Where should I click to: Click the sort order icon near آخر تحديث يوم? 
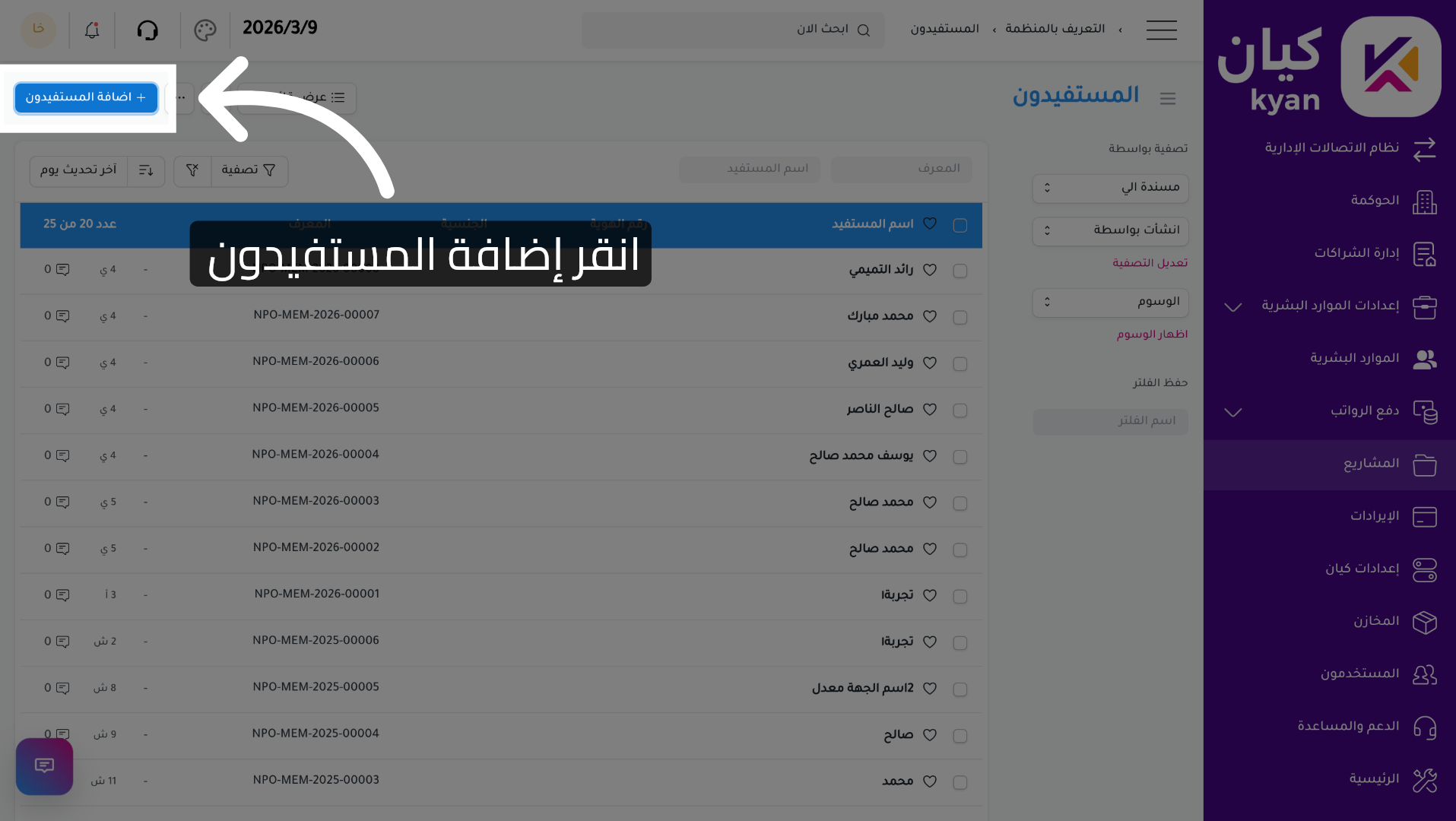[x=145, y=171]
